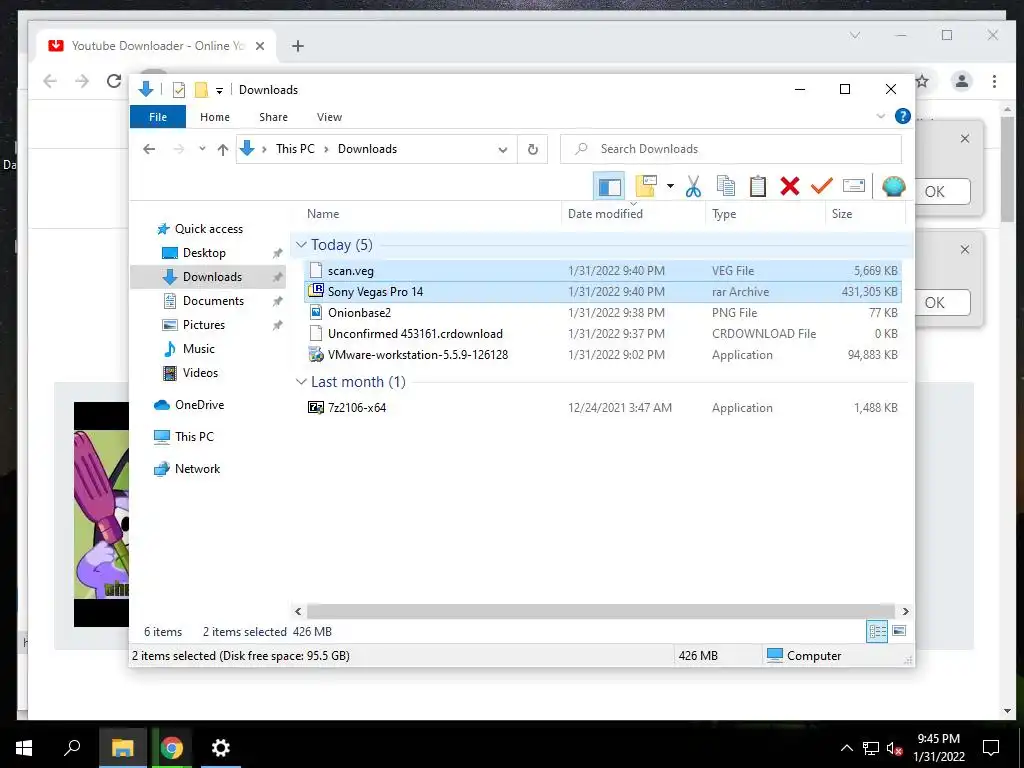The height and width of the screenshot is (768, 1024).
Task: Open the View ribbon tab
Action: [329, 117]
